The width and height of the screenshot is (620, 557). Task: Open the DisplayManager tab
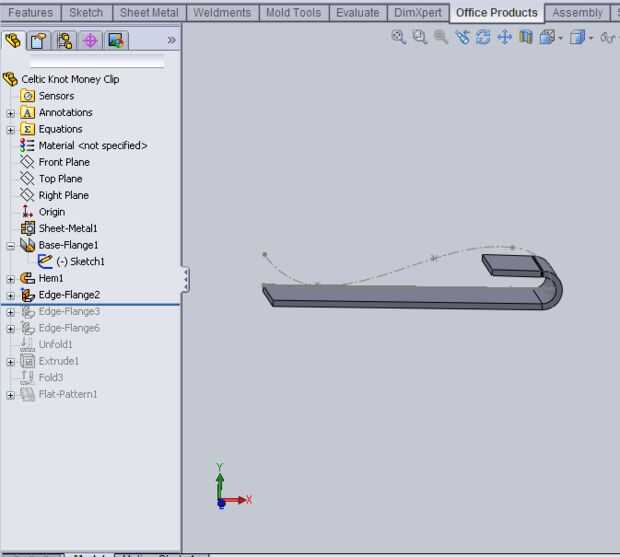tap(116, 40)
